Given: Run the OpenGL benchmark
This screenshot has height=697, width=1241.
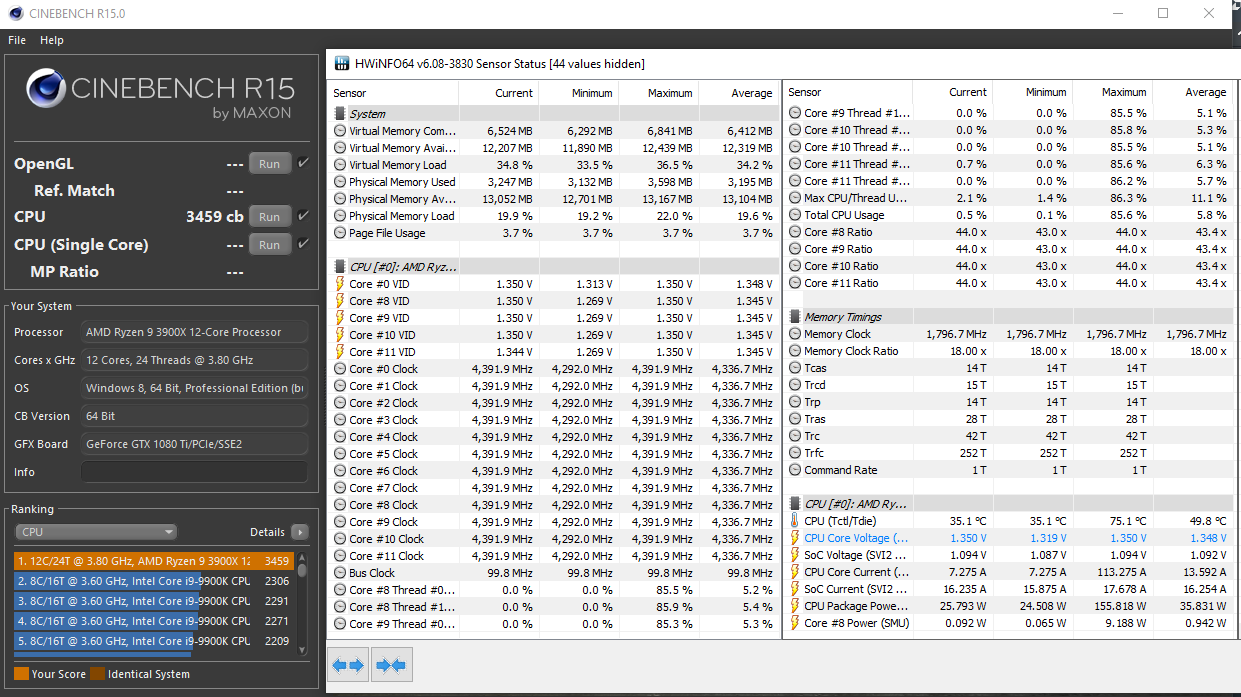Looking at the screenshot, I should click(270, 164).
